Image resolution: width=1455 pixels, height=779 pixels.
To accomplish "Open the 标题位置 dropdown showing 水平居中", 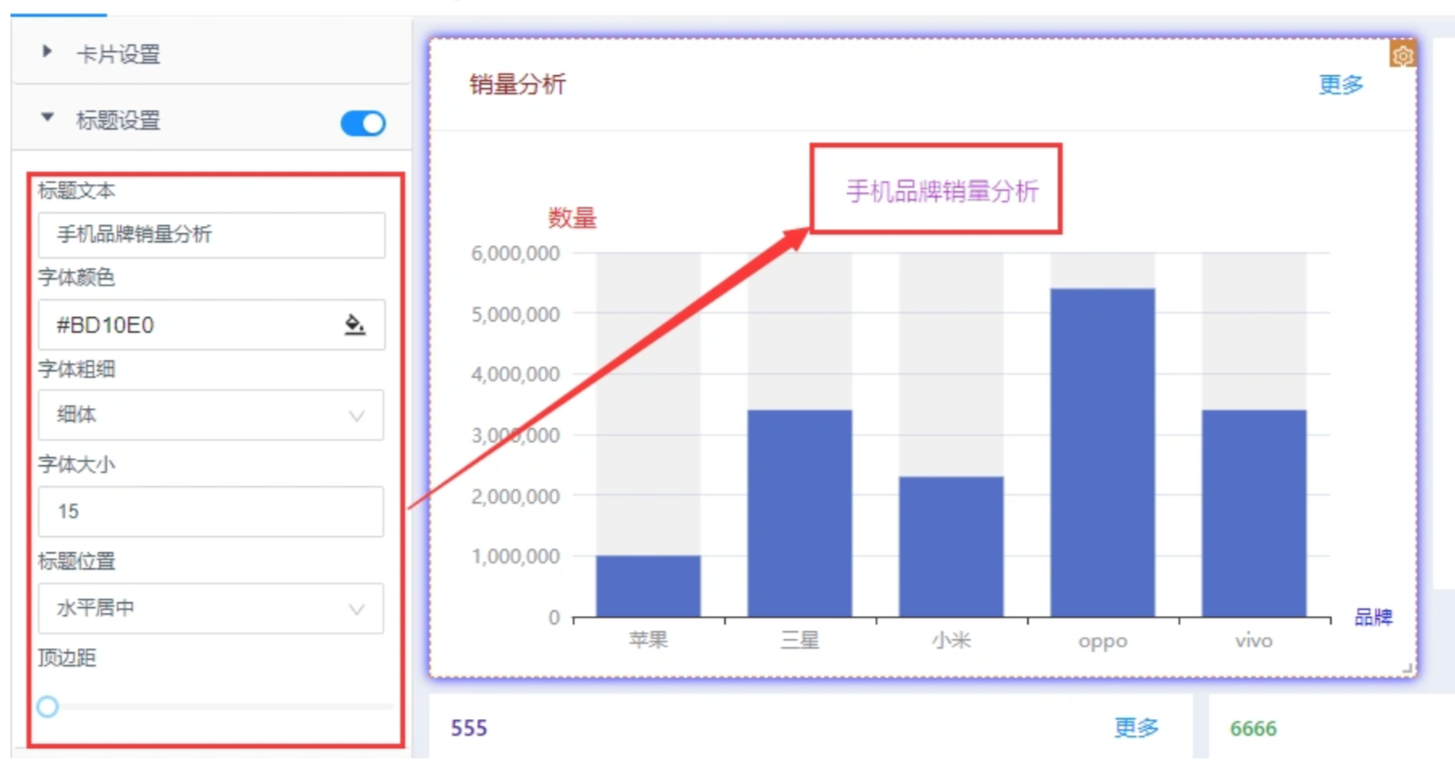I will (x=211, y=608).
